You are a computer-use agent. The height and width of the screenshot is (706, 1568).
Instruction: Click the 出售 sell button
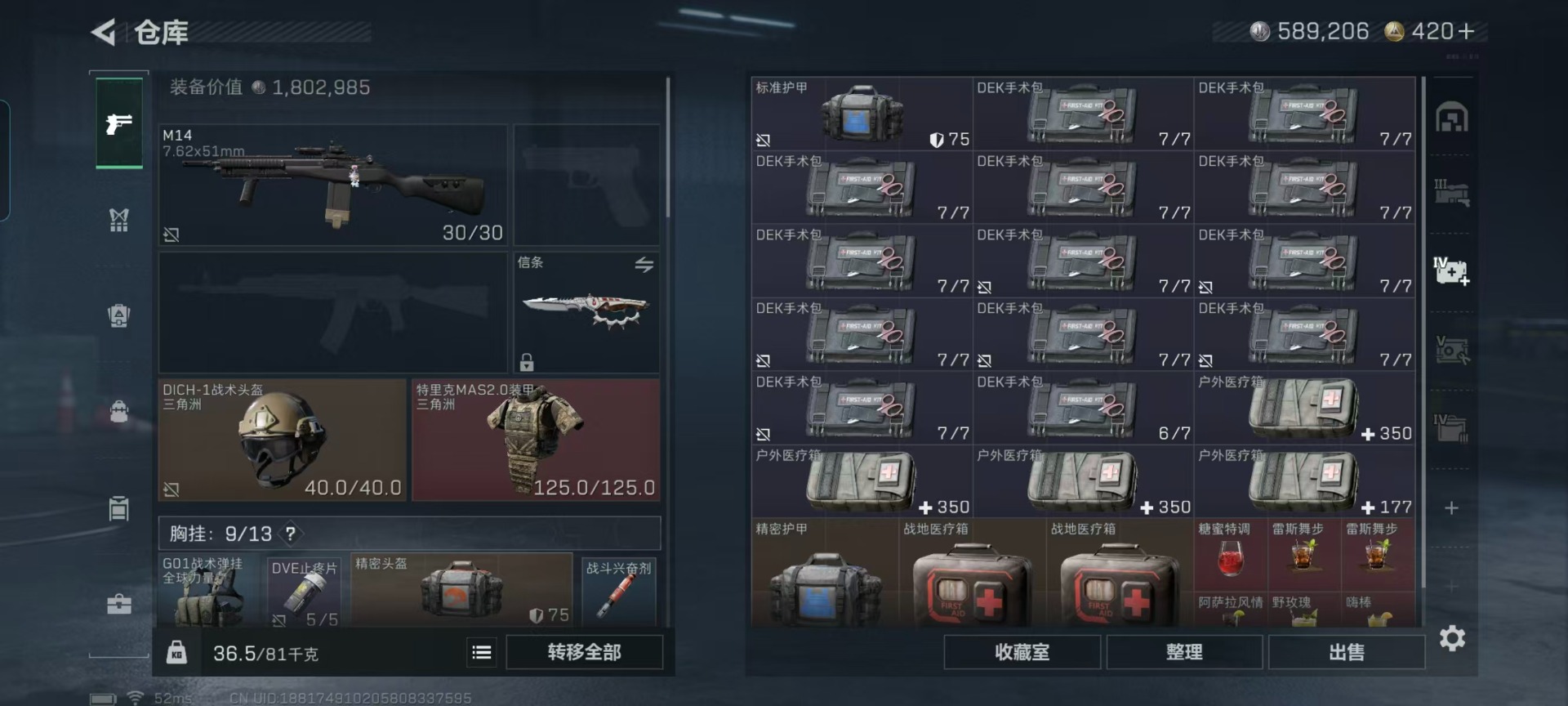point(1347,652)
